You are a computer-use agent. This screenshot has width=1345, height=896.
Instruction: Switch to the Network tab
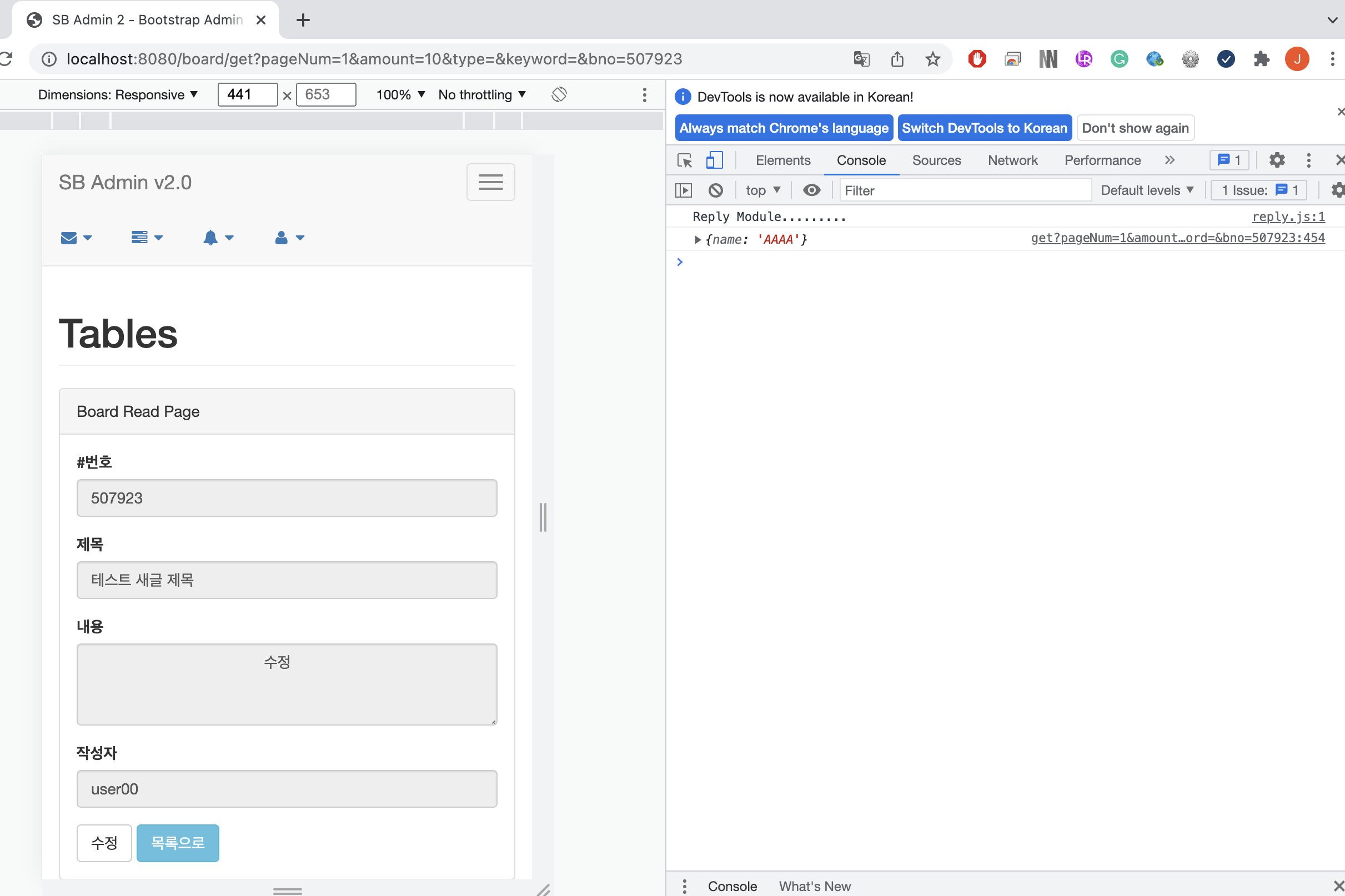[1012, 160]
